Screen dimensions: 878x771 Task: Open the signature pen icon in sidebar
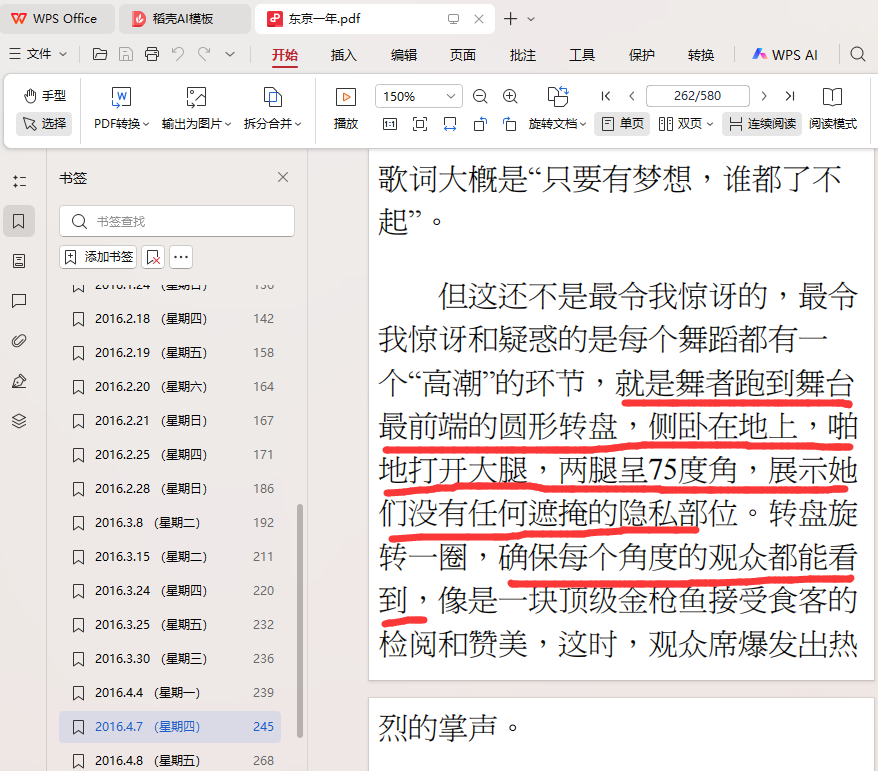point(19,381)
